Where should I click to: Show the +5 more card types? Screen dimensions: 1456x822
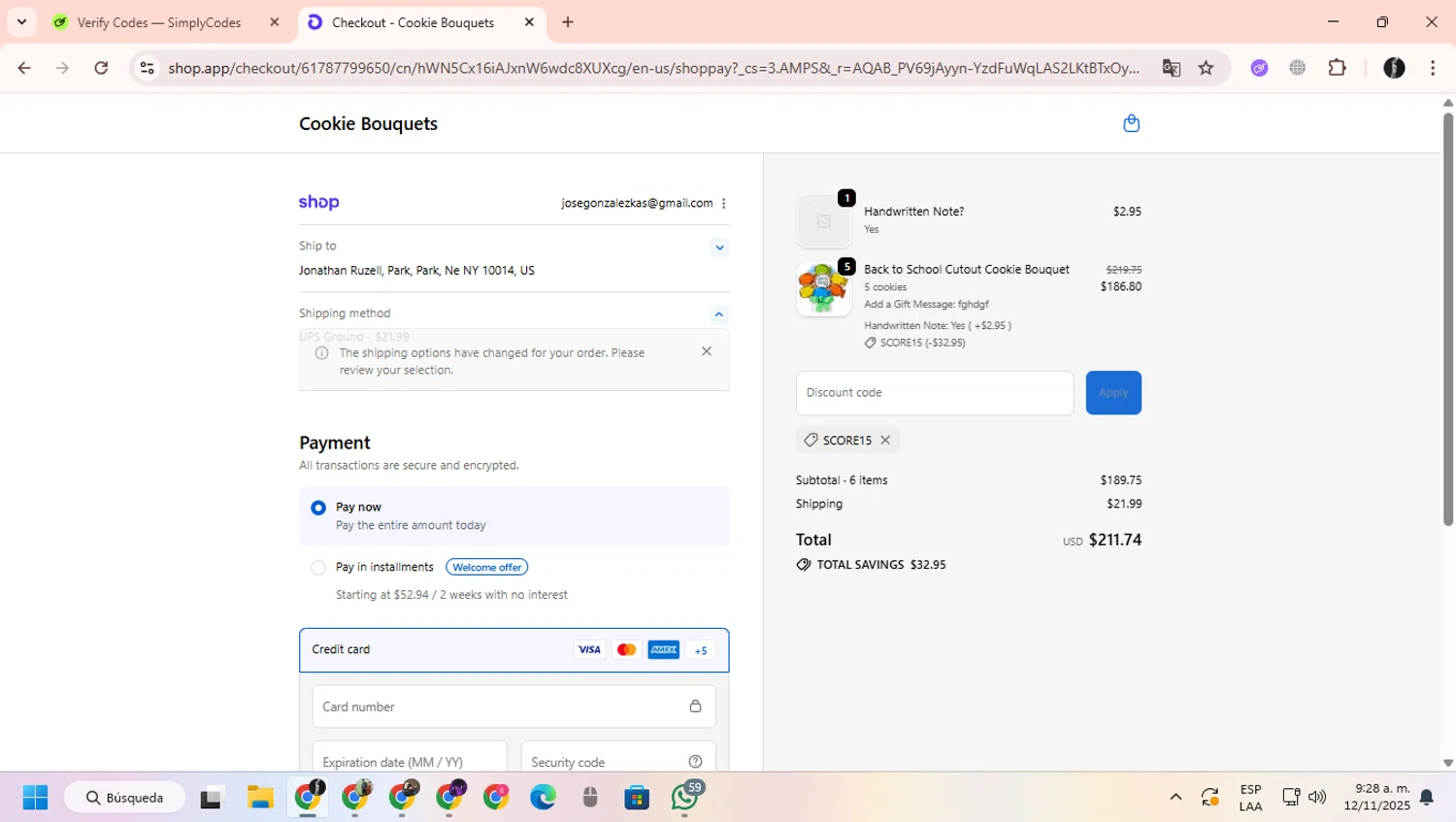click(701, 650)
